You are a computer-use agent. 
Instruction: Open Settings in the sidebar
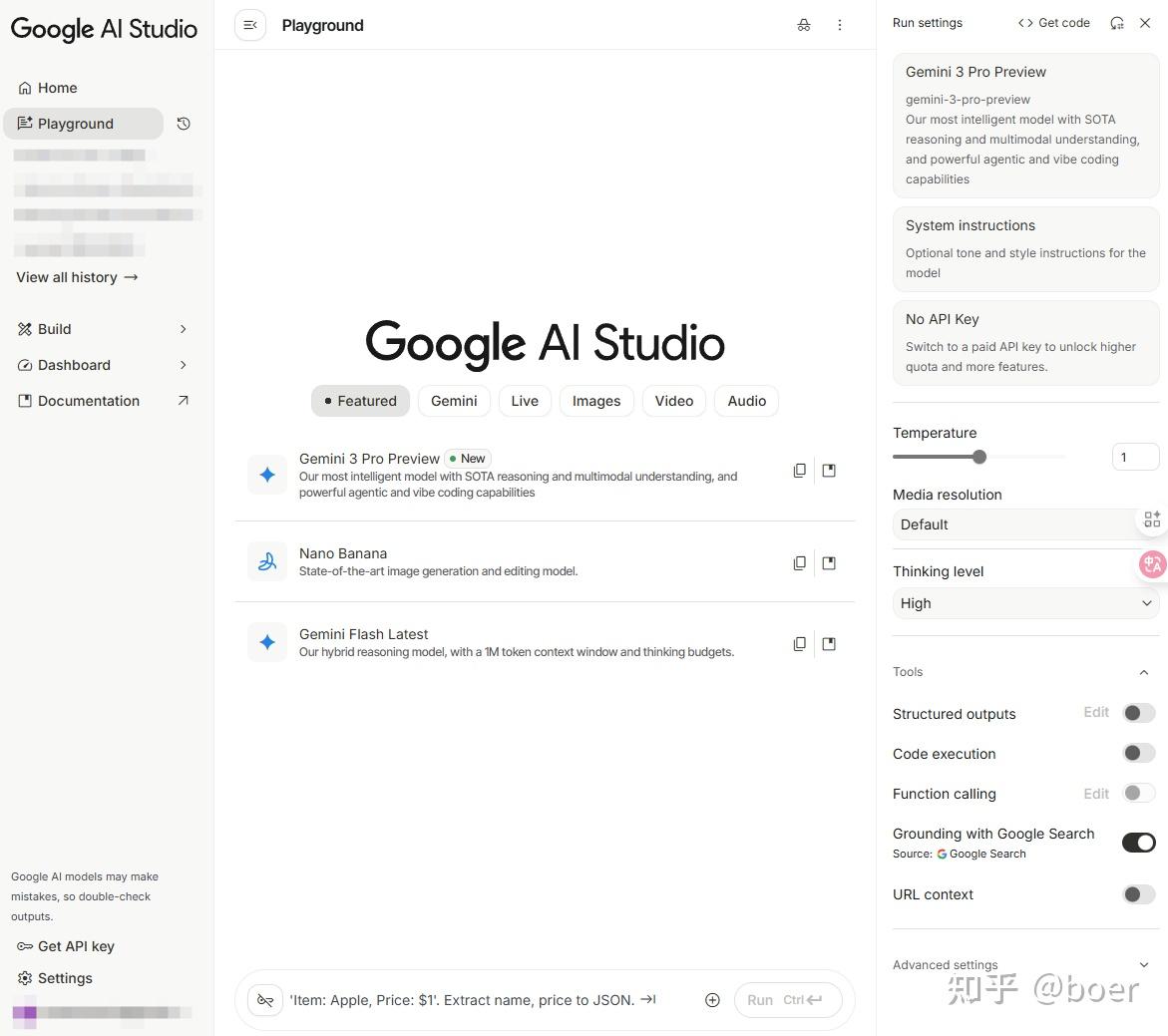[55, 978]
